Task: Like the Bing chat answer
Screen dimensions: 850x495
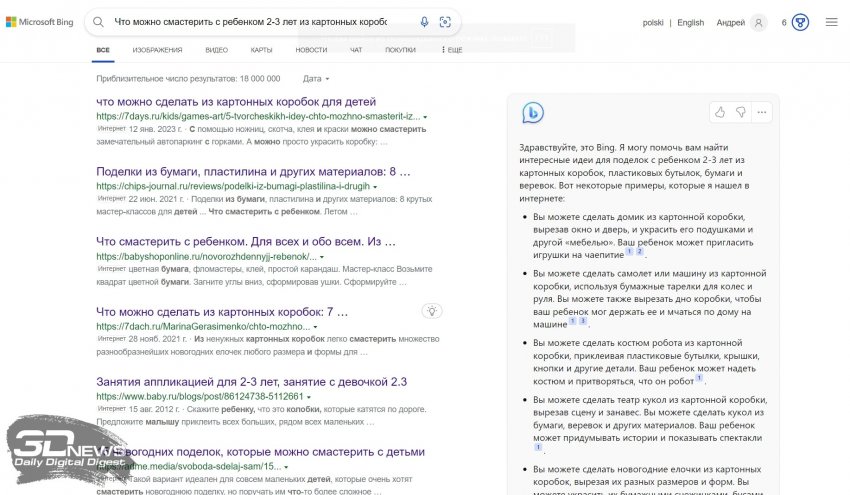Action: (x=720, y=112)
